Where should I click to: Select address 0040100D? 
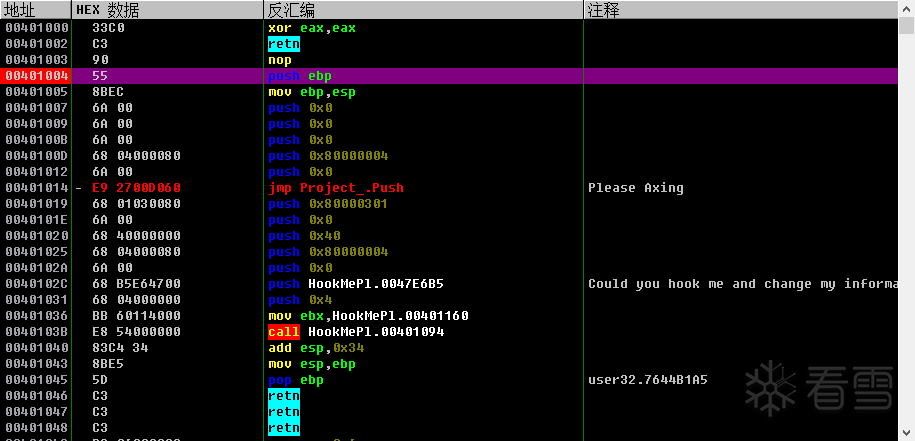pyautogui.click(x=37, y=156)
